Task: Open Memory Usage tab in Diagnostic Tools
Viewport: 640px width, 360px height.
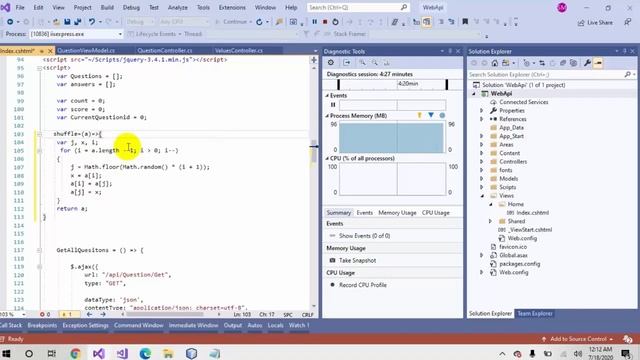Action: pos(397,213)
